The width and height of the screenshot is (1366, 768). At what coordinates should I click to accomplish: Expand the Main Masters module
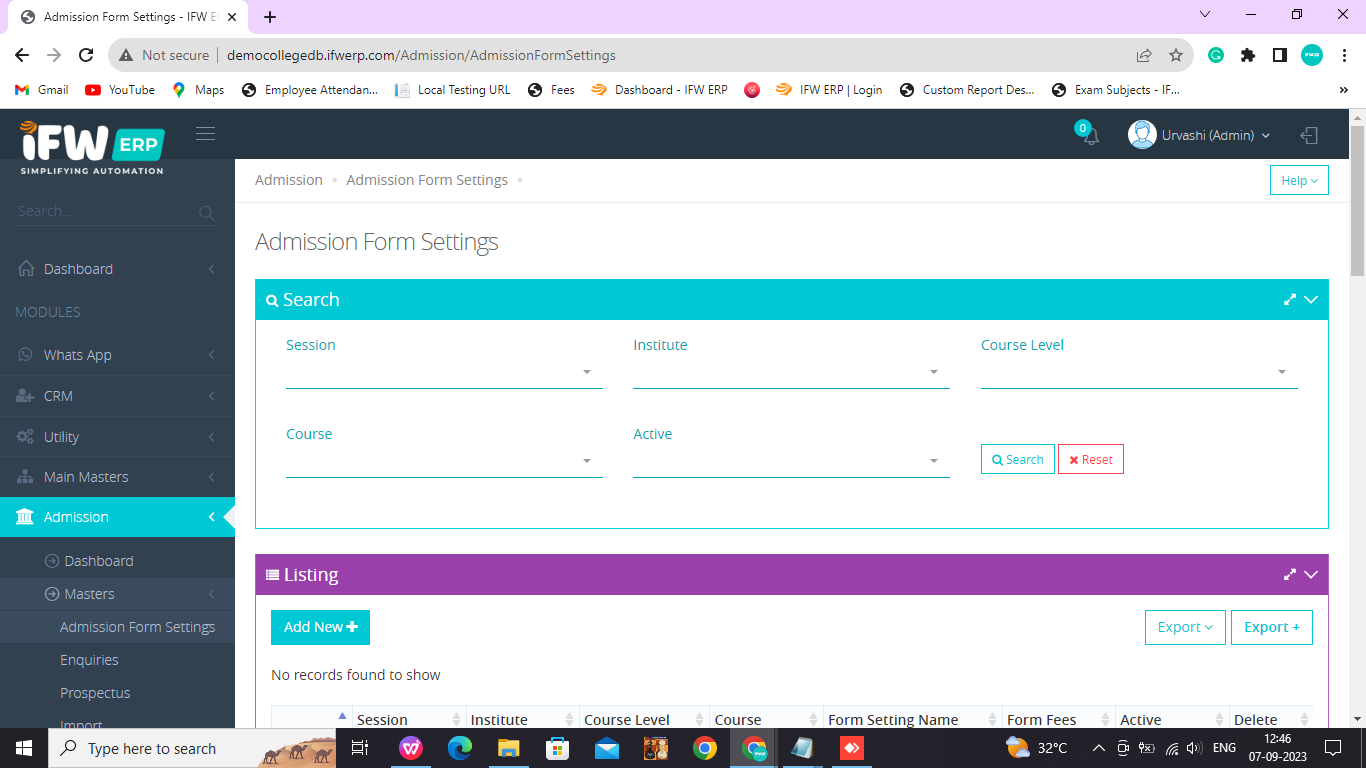[117, 477]
